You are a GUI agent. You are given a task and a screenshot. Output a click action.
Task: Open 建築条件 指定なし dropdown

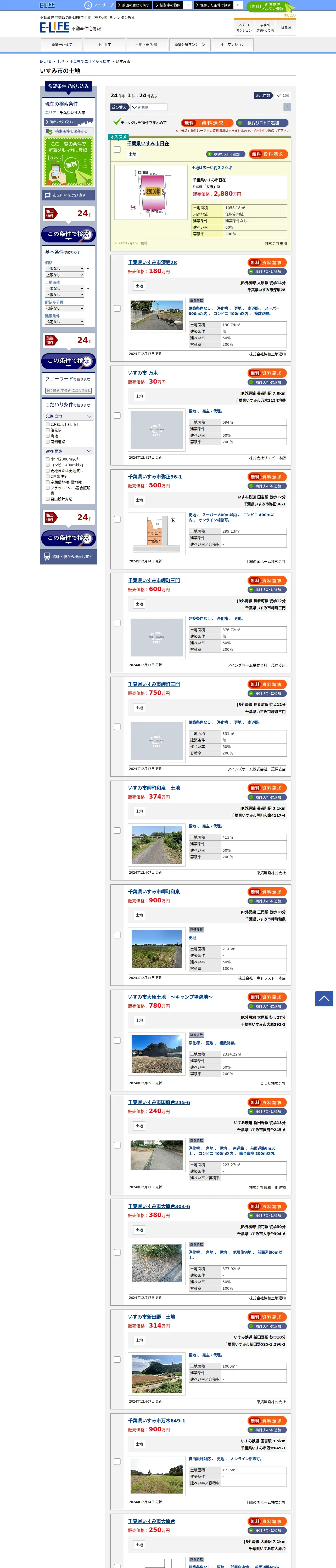pyautogui.click(x=64, y=322)
